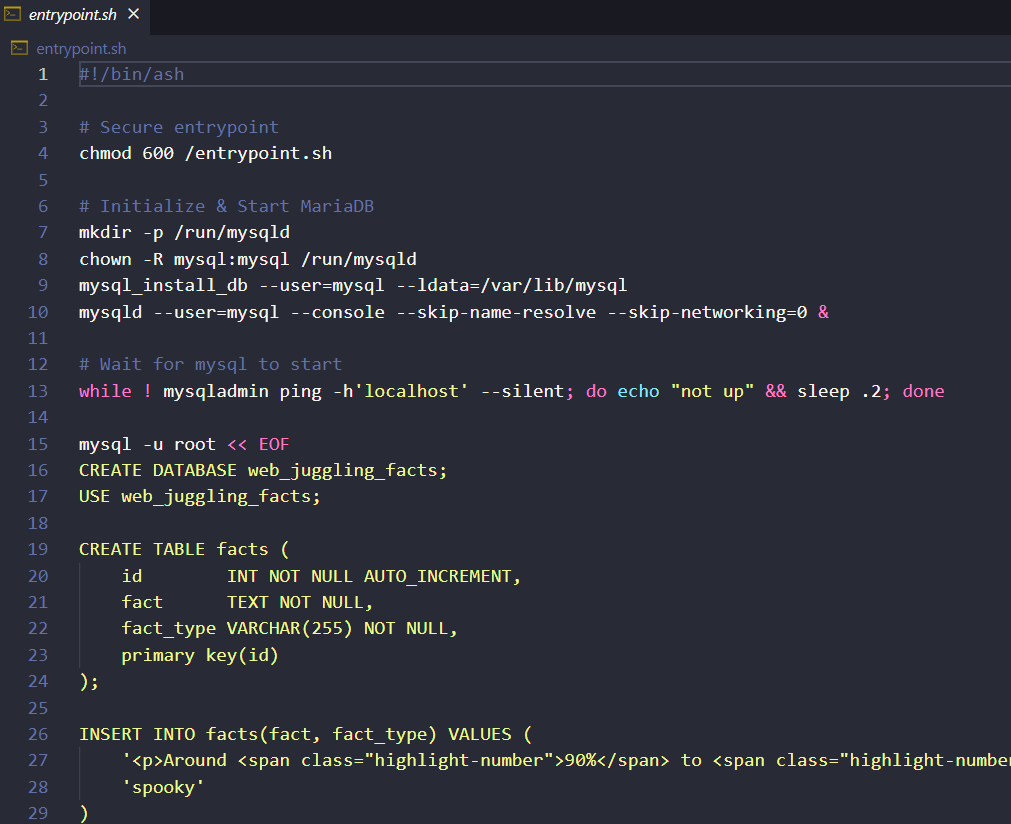1011x824 pixels.
Task: Click line number 1 in the gutter
Action: [x=42, y=74]
